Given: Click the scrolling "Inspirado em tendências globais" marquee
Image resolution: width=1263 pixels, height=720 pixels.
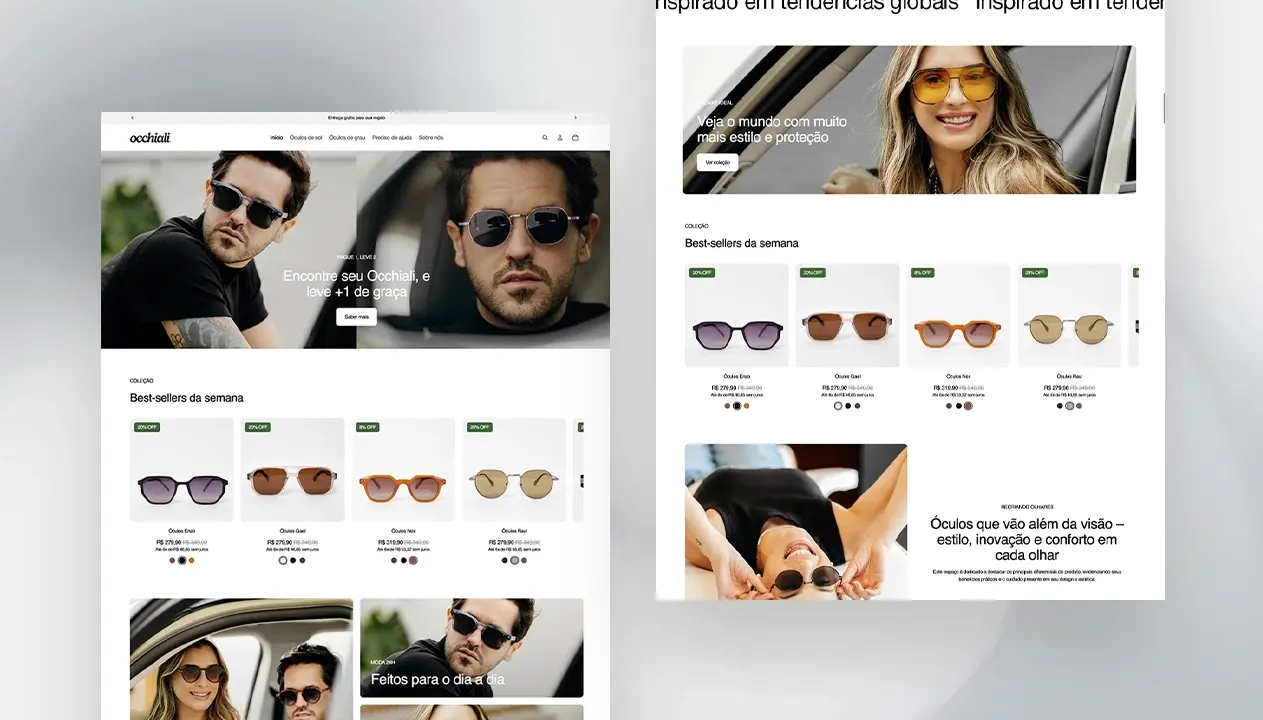Looking at the screenshot, I should point(910,6).
